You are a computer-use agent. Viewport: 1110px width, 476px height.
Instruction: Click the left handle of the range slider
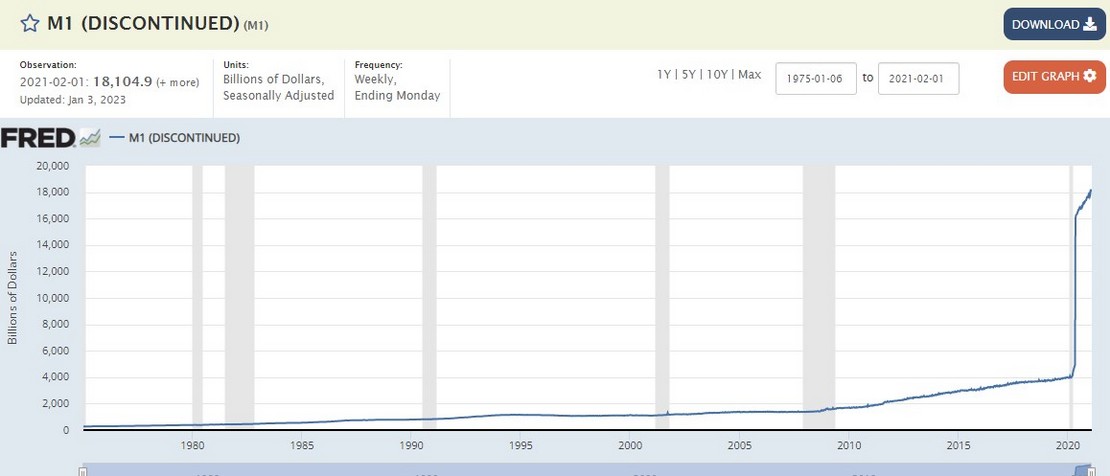84,470
